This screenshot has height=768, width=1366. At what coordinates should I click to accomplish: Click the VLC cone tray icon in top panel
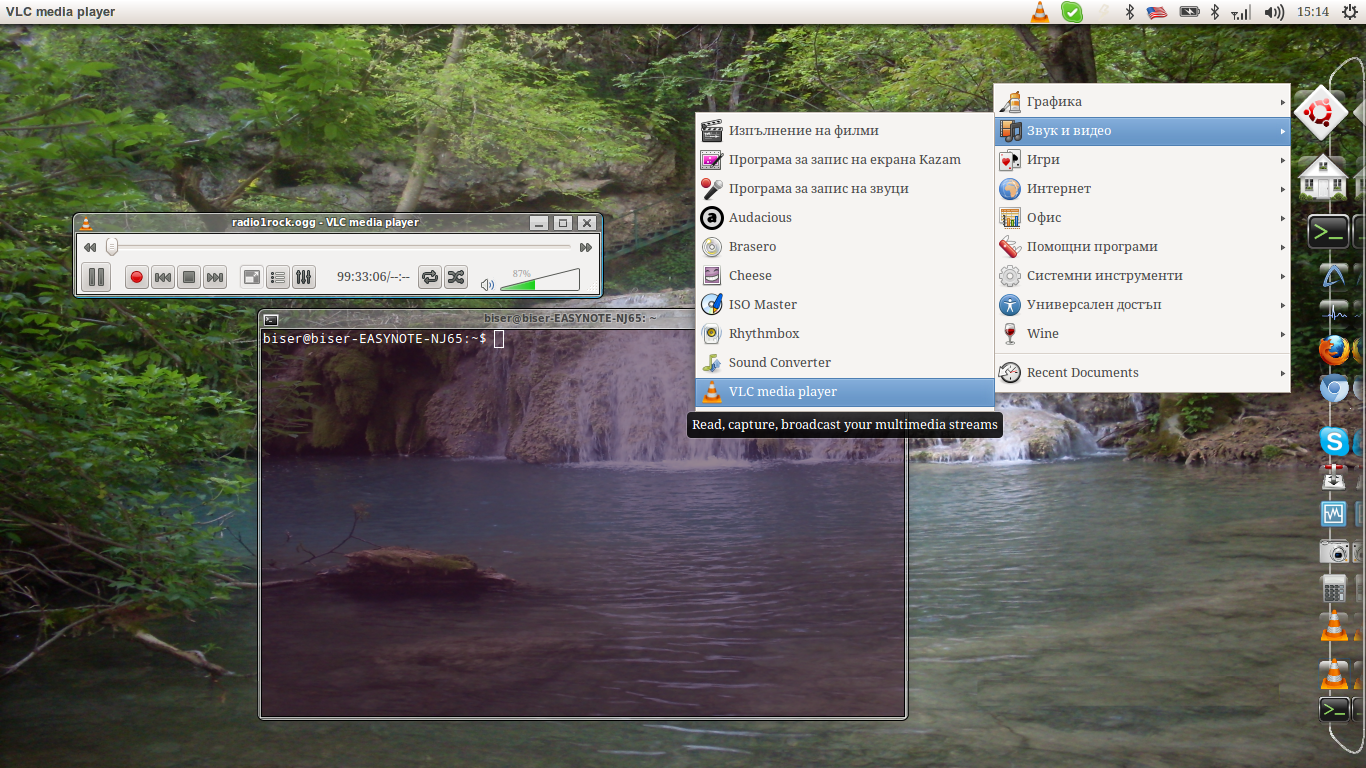click(1040, 12)
